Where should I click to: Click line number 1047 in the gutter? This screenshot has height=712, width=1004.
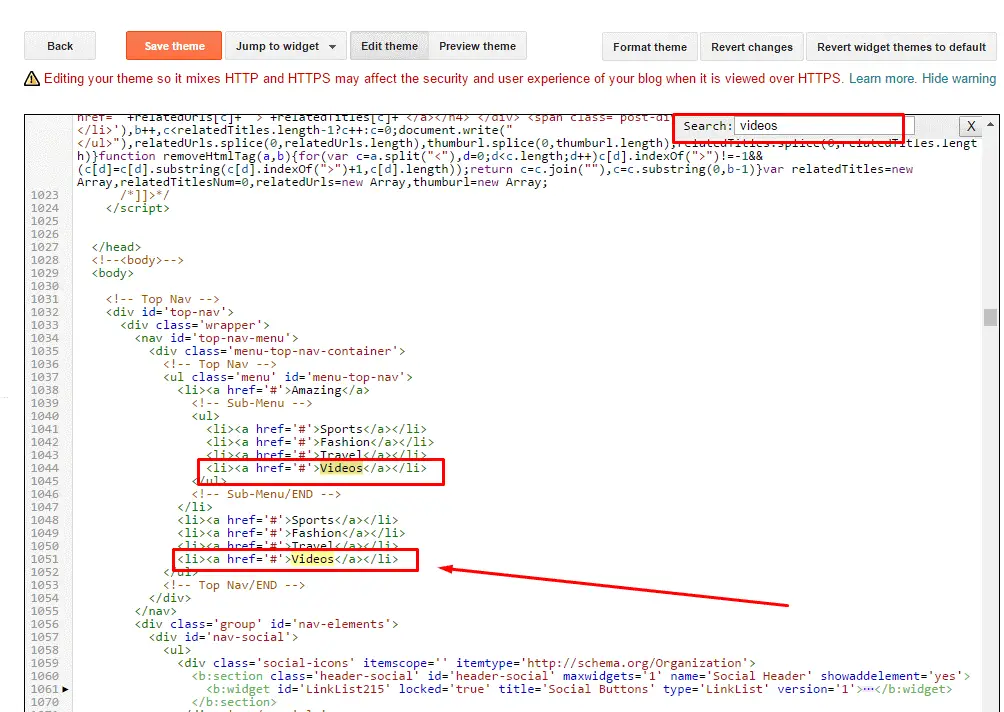44,507
